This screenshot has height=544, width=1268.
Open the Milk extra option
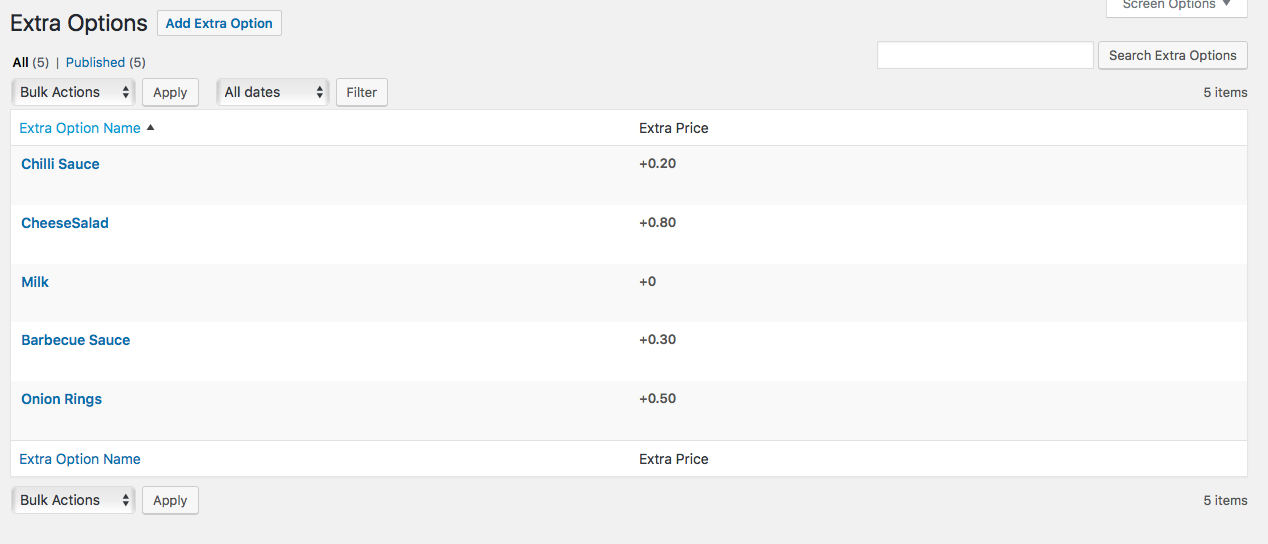point(35,282)
